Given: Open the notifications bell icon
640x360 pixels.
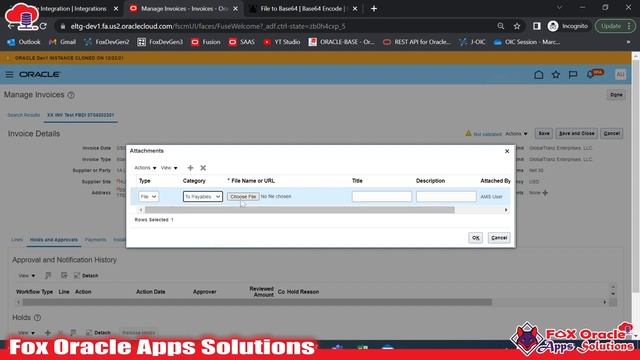Looking at the screenshot, I should (591, 75).
